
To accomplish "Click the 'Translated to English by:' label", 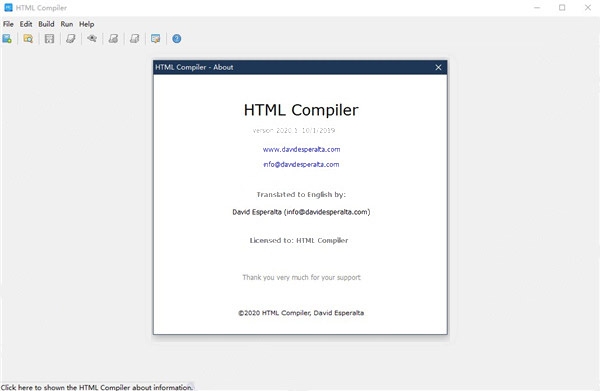I will (x=301, y=194).
